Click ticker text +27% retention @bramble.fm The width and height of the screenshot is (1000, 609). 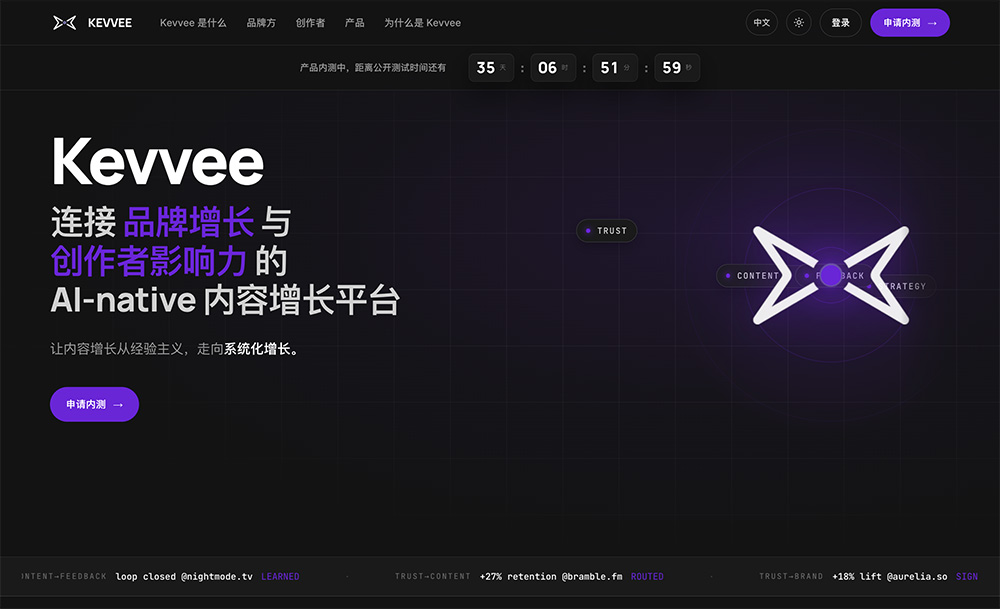[551, 576]
